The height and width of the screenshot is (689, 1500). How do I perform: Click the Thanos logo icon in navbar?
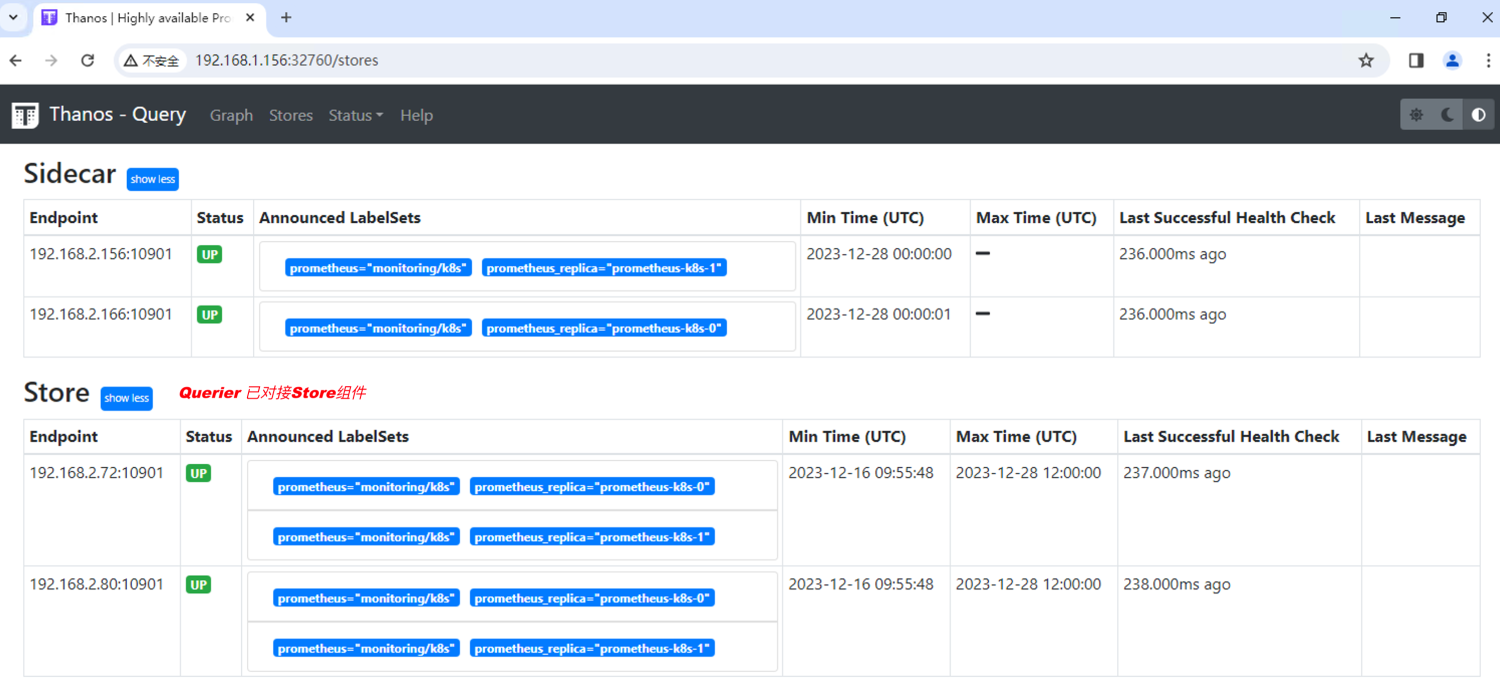point(25,115)
